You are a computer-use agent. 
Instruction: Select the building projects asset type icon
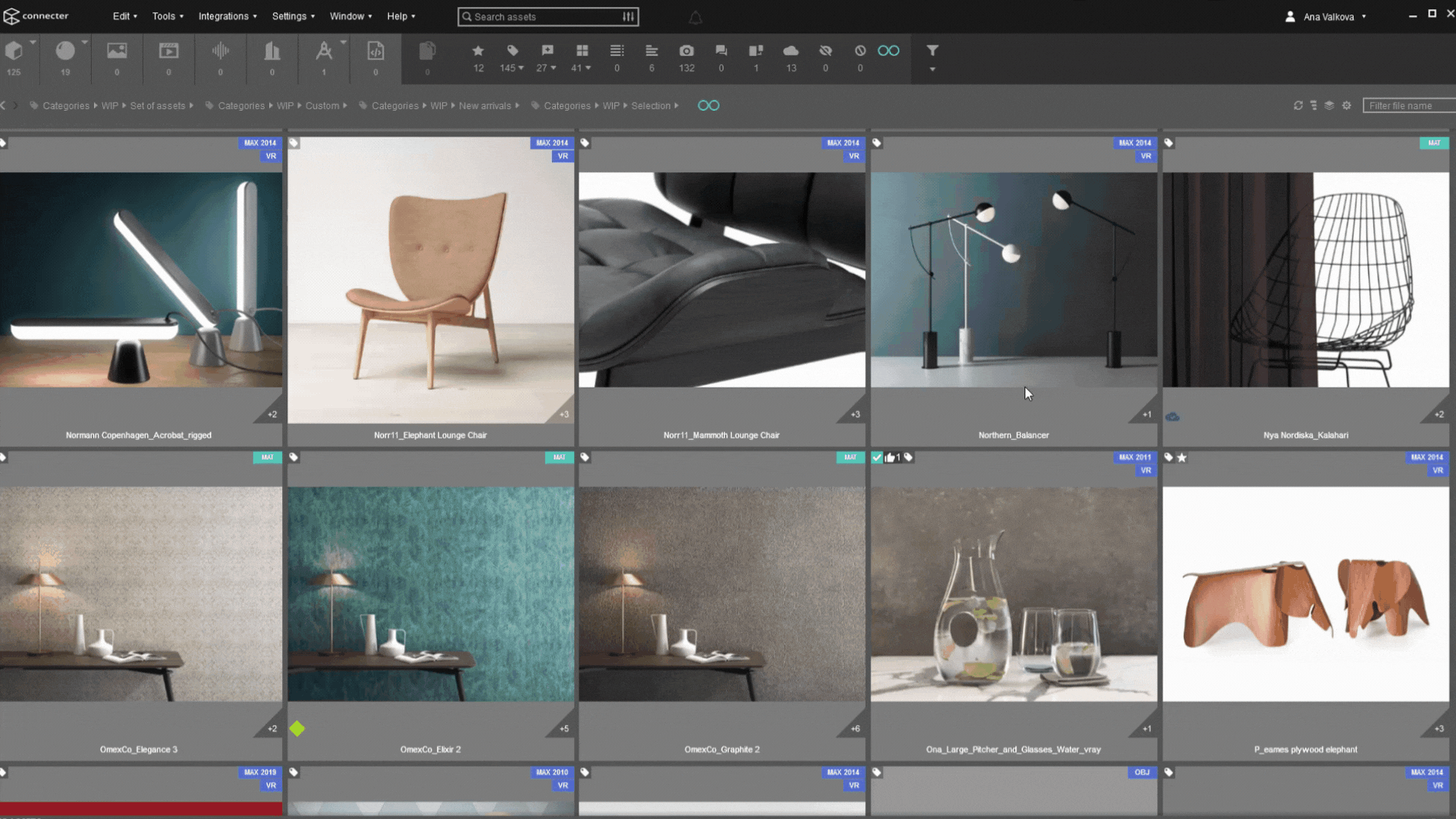click(x=272, y=51)
